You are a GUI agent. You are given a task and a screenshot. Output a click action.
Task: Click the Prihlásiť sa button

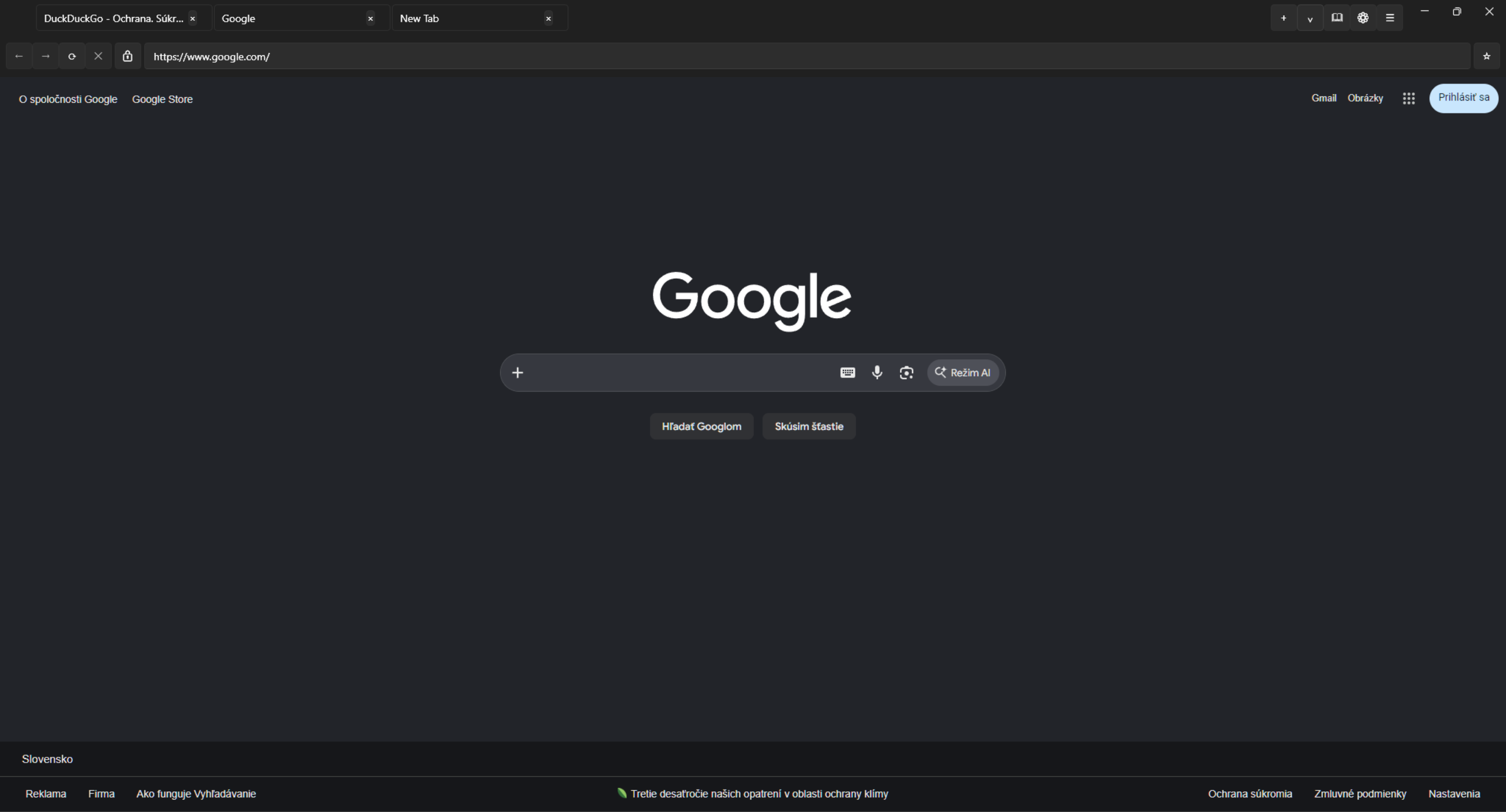pyautogui.click(x=1464, y=98)
